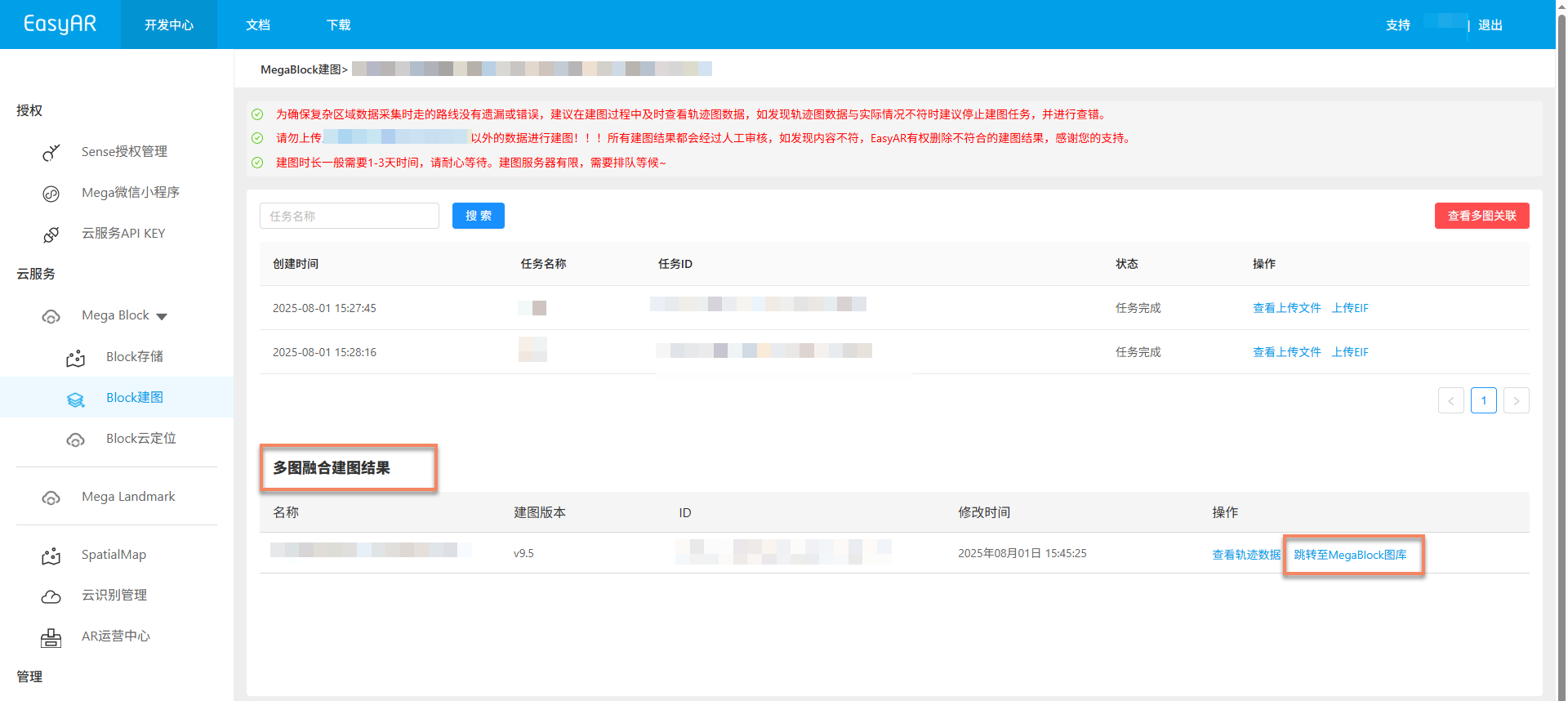This screenshot has height=701, width=1568.
Task: Click the Block存储 icon
Action: (x=76, y=358)
